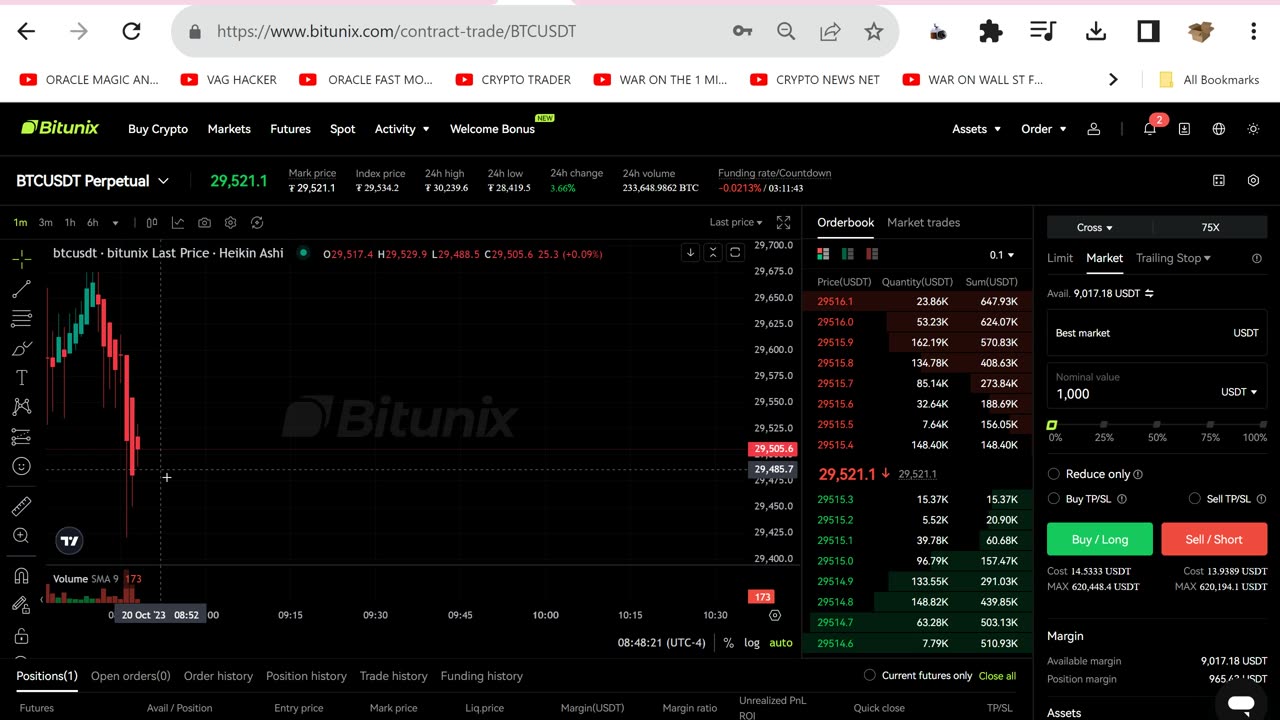The width and height of the screenshot is (1280, 720).
Task: Toggle stay in drawing mode
Action: (x=21, y=605)
